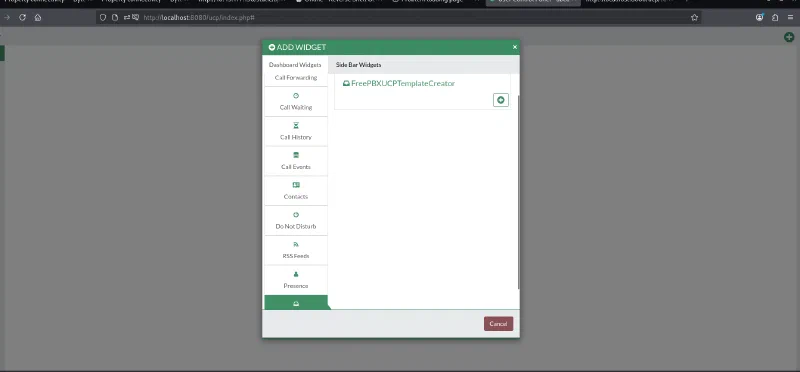
Task: Select Call Forwarding in widget list
Action: pyautogui.click(x=295, y=78)
